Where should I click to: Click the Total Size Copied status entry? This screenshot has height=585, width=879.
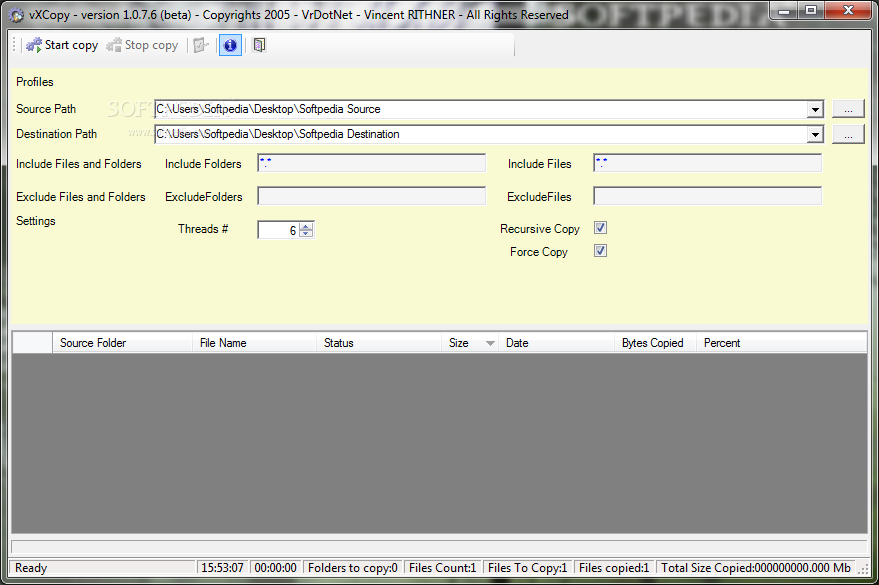(x=756, y=568)
